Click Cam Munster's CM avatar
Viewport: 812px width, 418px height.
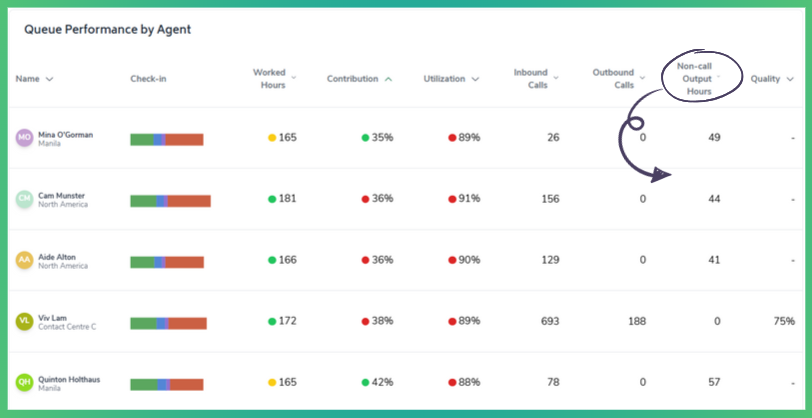[x=24, y=199]
